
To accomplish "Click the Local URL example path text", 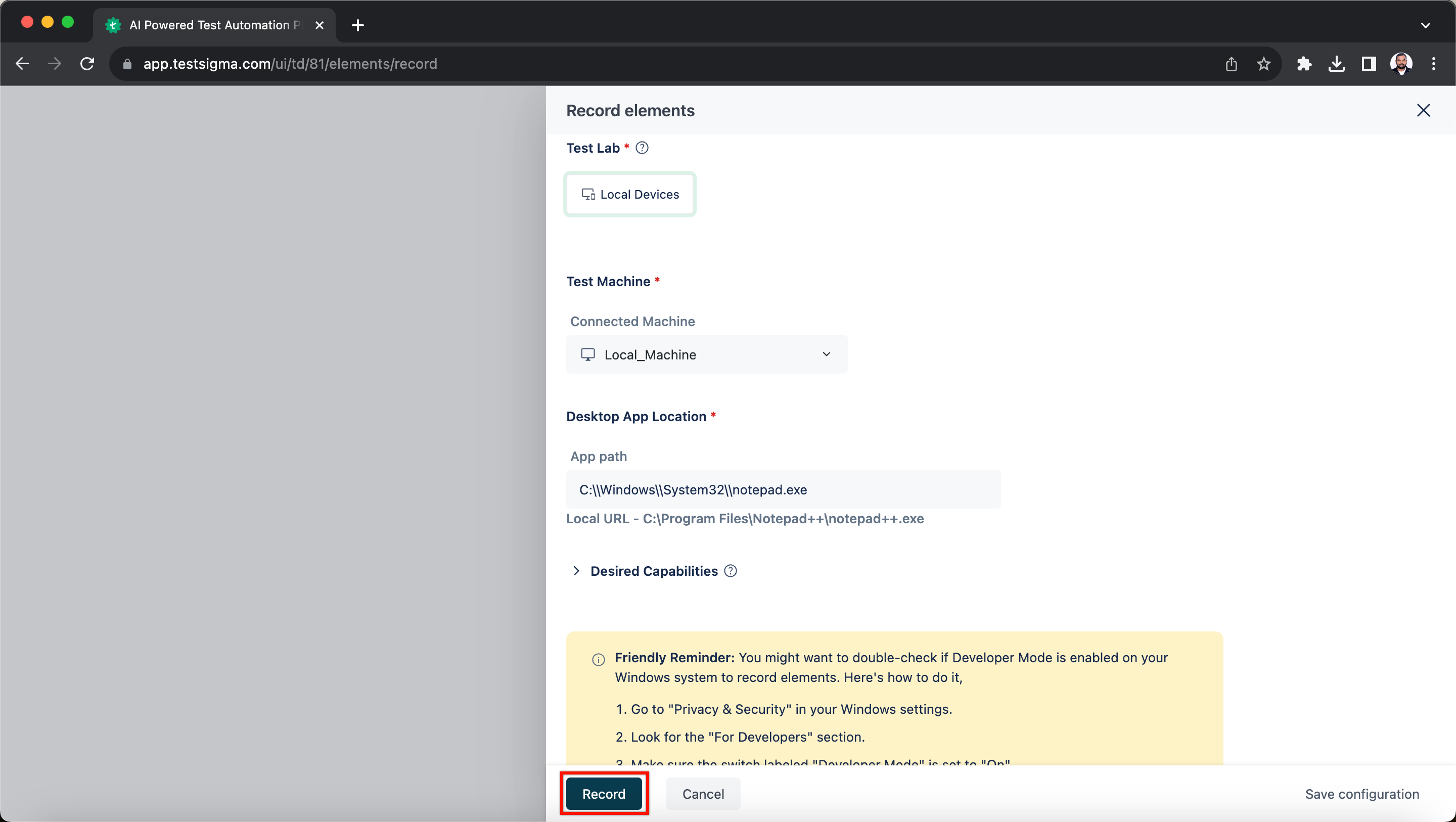I will pos(745,519).
